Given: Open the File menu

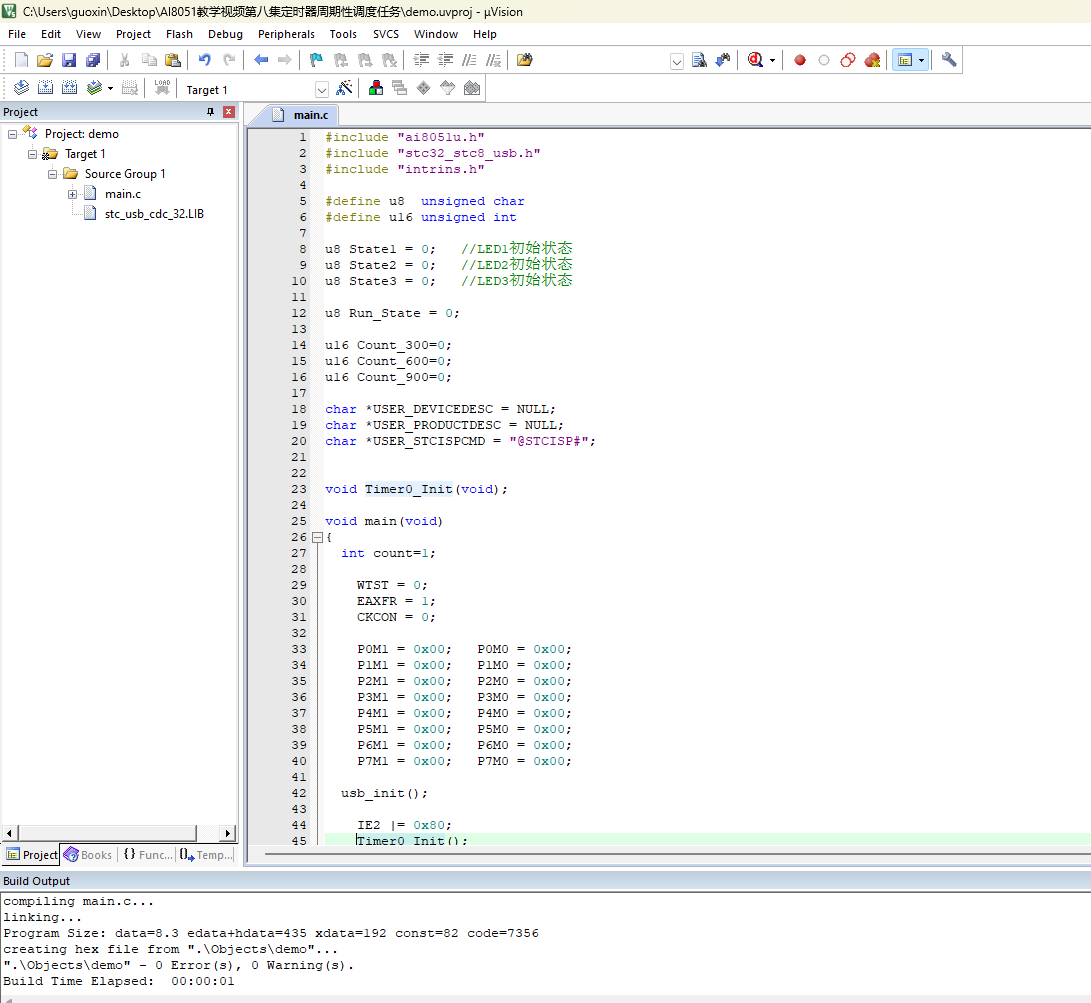Looking at the screenshot, I should point(17,34).
